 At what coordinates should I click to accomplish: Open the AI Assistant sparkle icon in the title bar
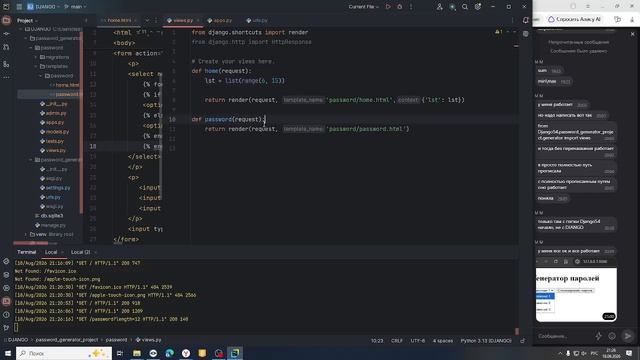point(452,7)
